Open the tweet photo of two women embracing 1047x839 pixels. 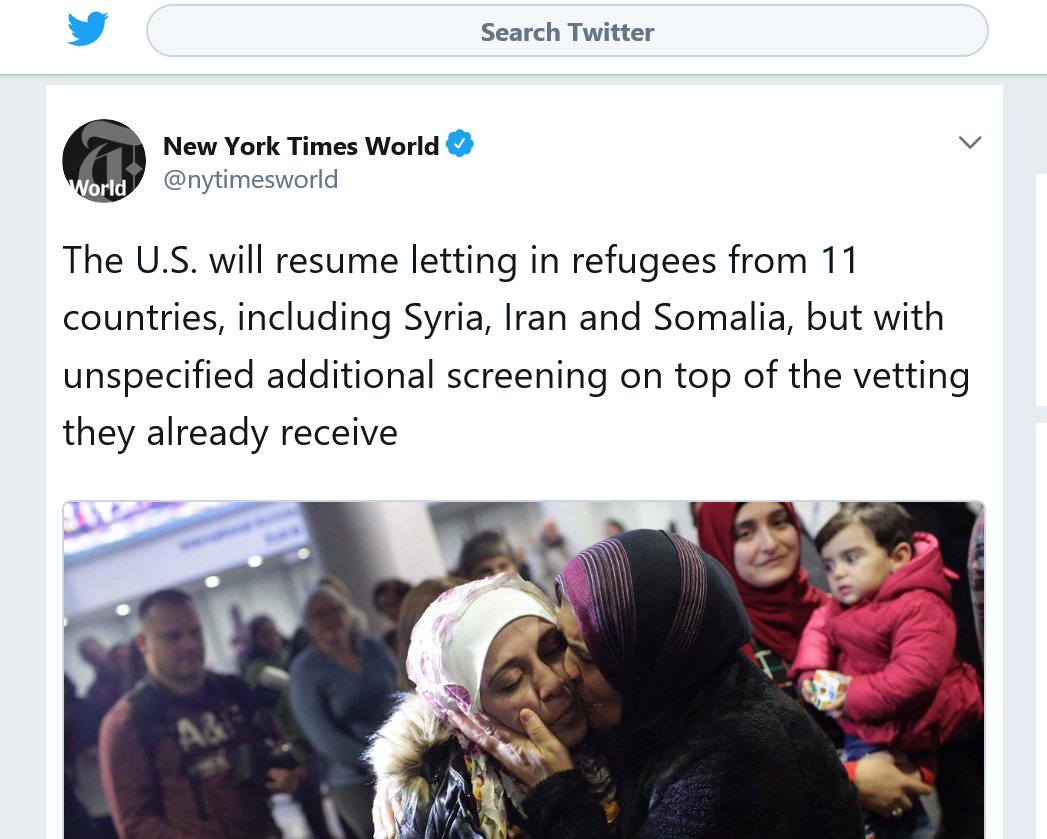[x=524, y=670]
